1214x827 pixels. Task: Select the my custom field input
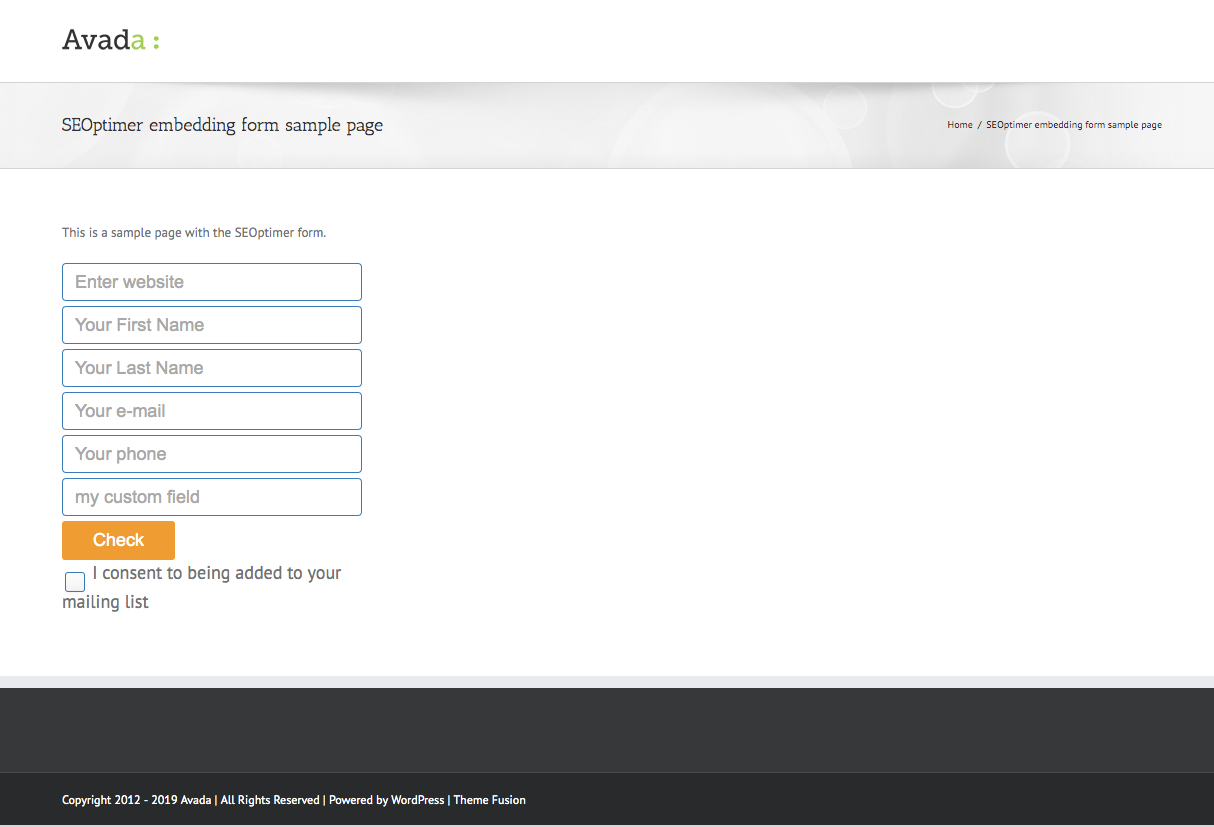point(211,497)
